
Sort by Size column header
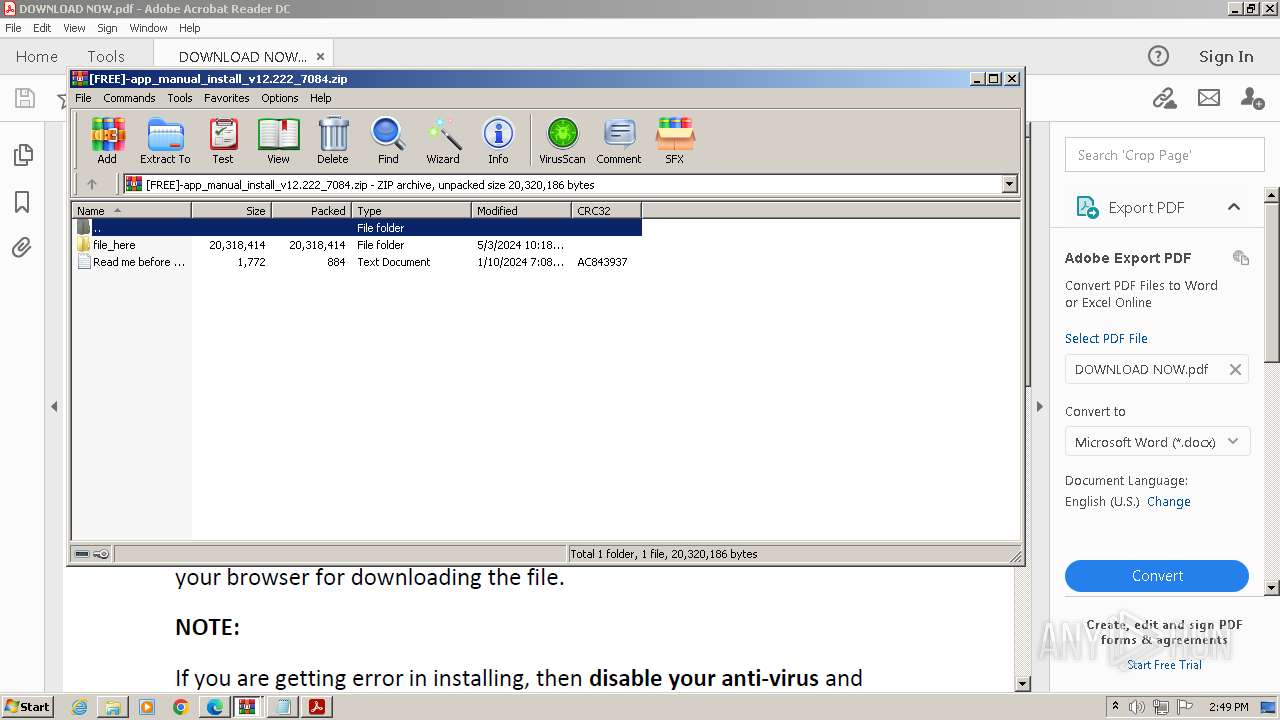point(231,210)
